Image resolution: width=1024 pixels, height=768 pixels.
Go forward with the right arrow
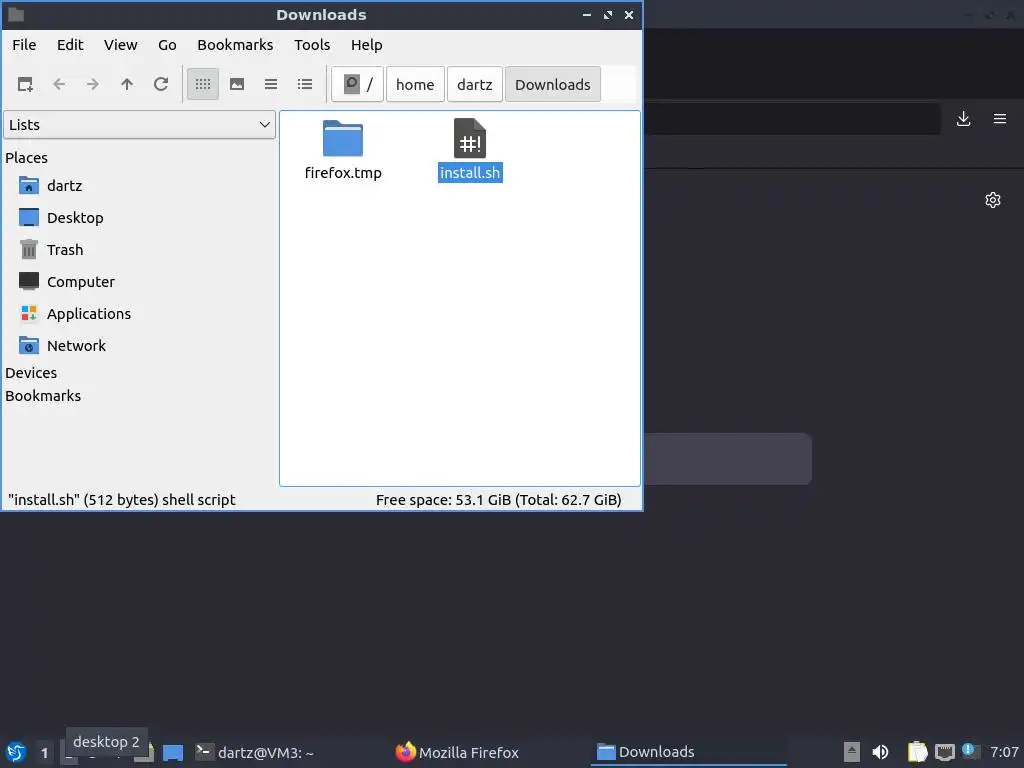[x=93, y=84]
